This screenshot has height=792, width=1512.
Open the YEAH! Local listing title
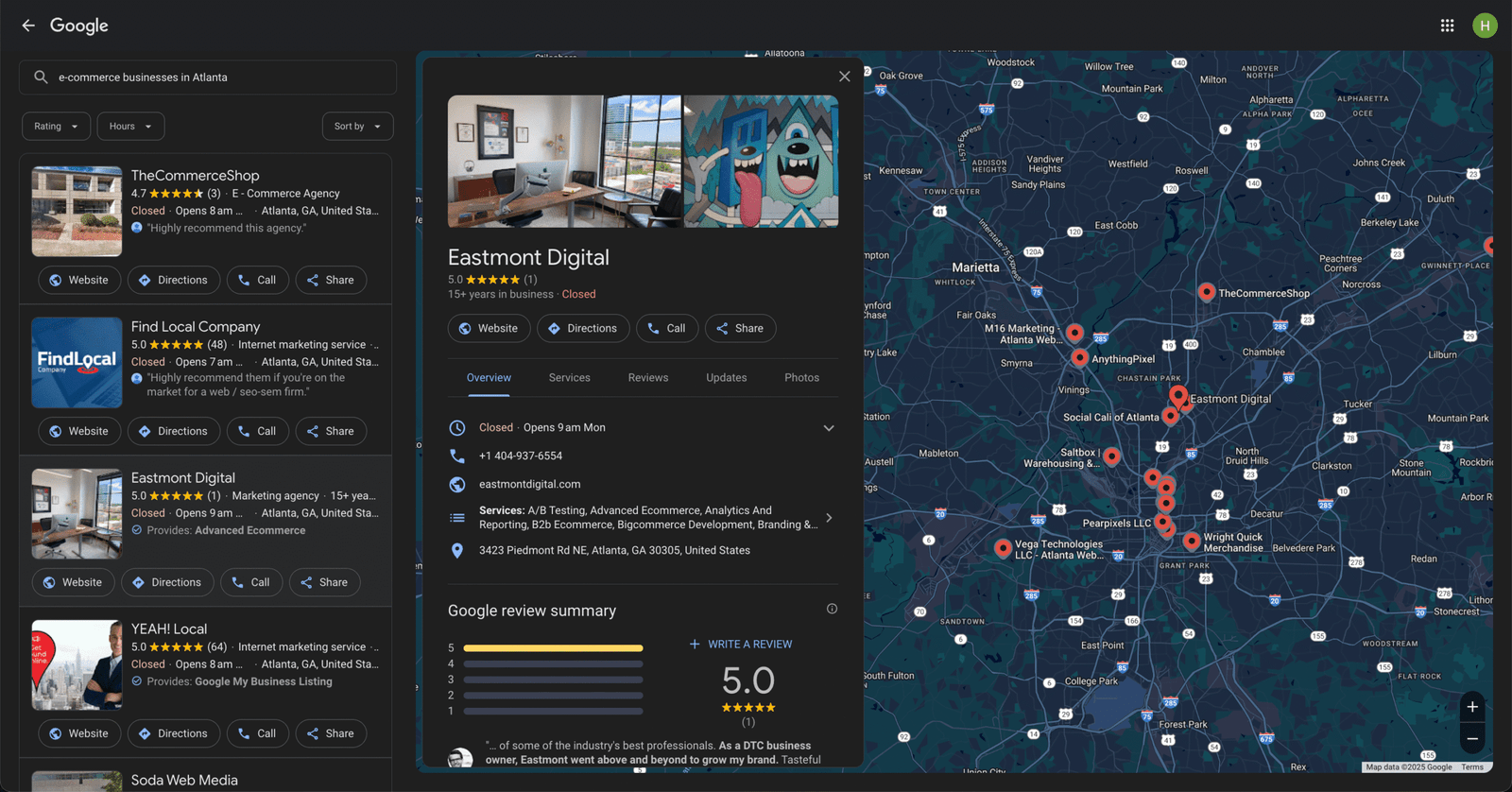point(169,629)
